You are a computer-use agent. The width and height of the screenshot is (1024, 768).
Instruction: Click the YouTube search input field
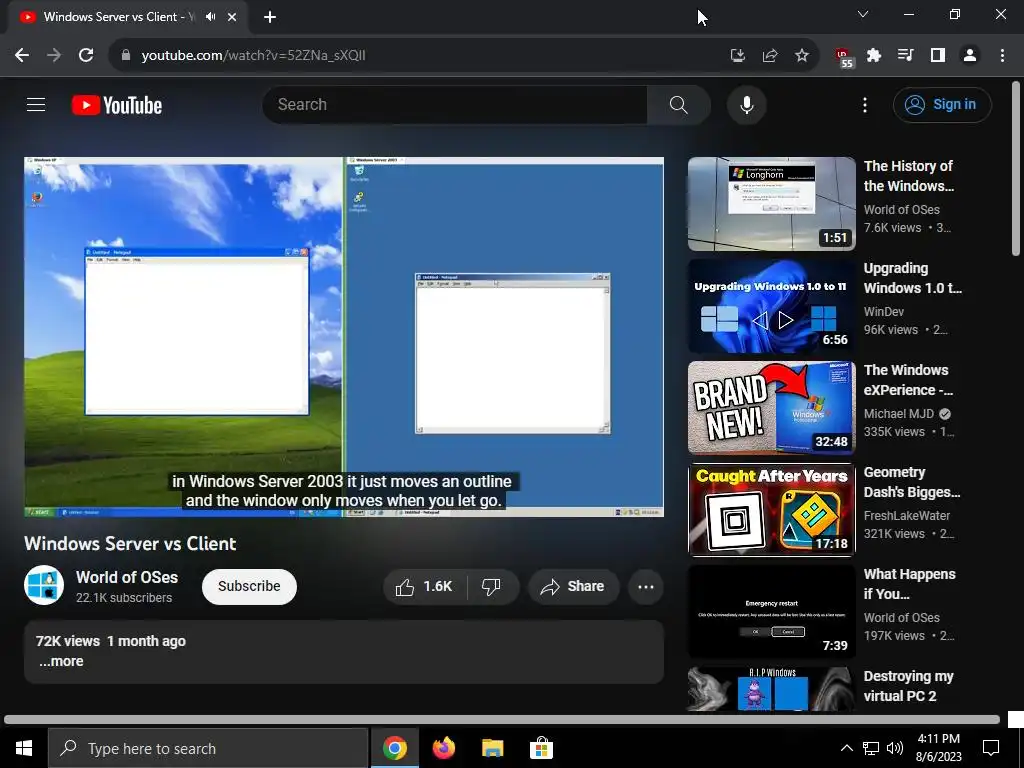coord(455,104)
